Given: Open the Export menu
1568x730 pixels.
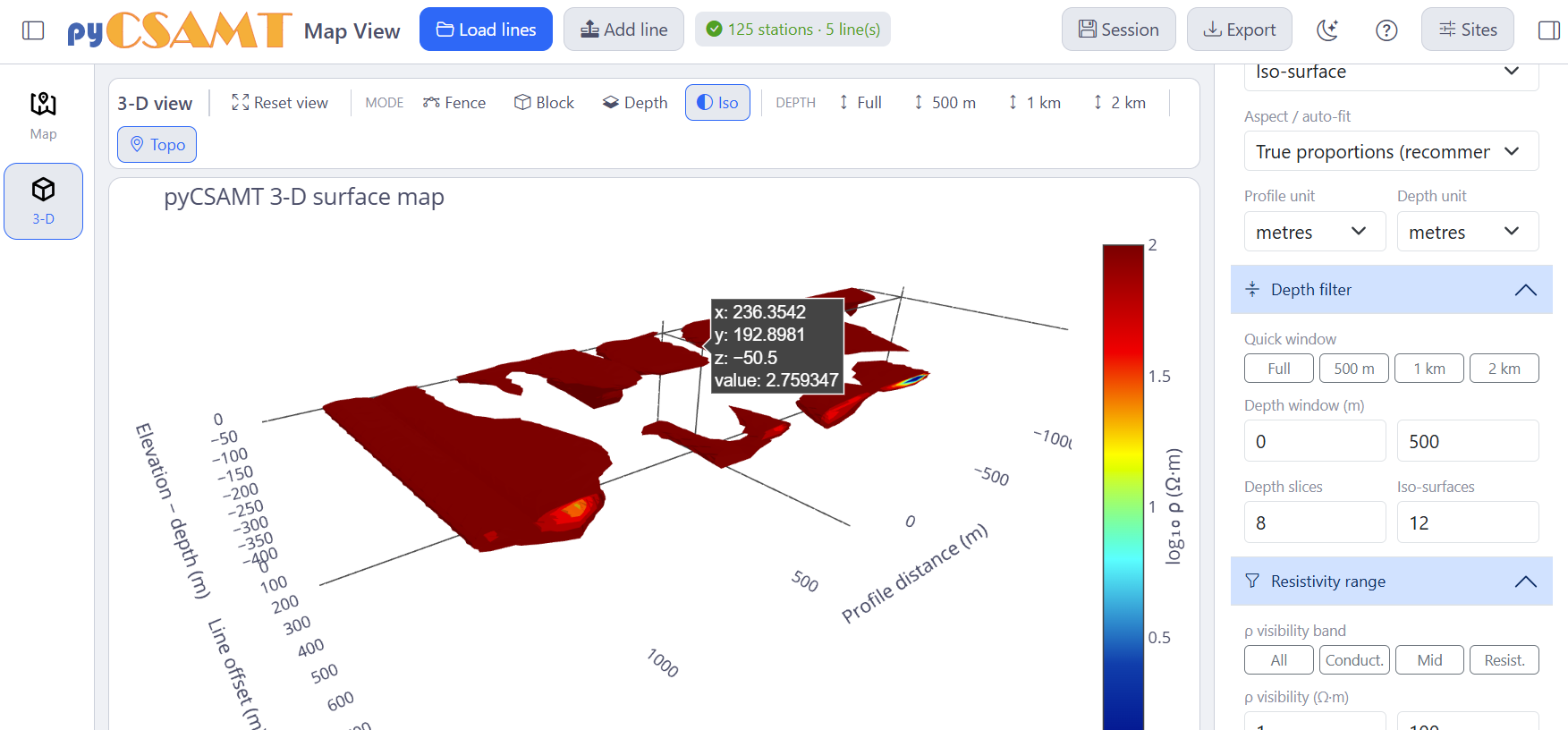Looking at the screenshot, I should [1239, 30].
